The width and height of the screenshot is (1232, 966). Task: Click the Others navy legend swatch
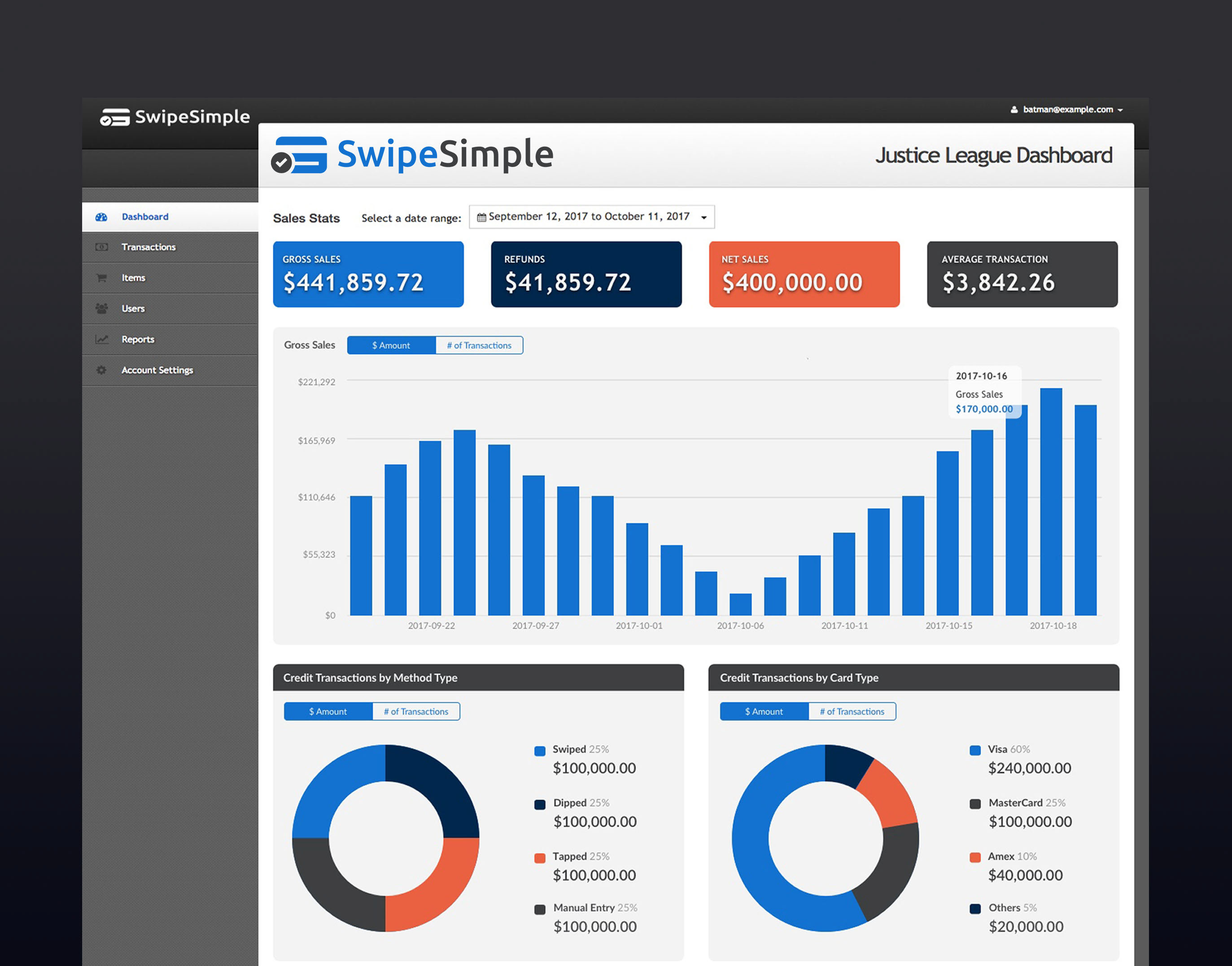point(975,909)
